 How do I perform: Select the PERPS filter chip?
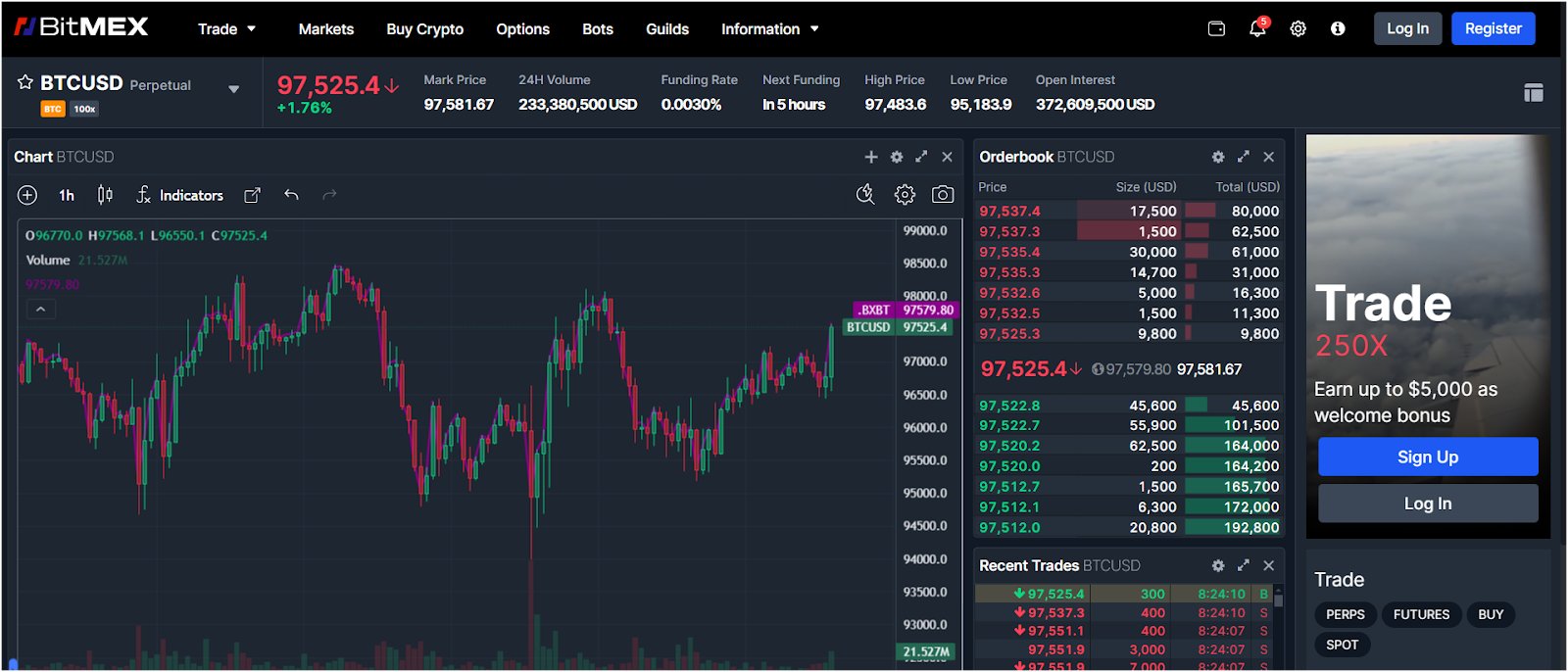[x=1346, y=614]
